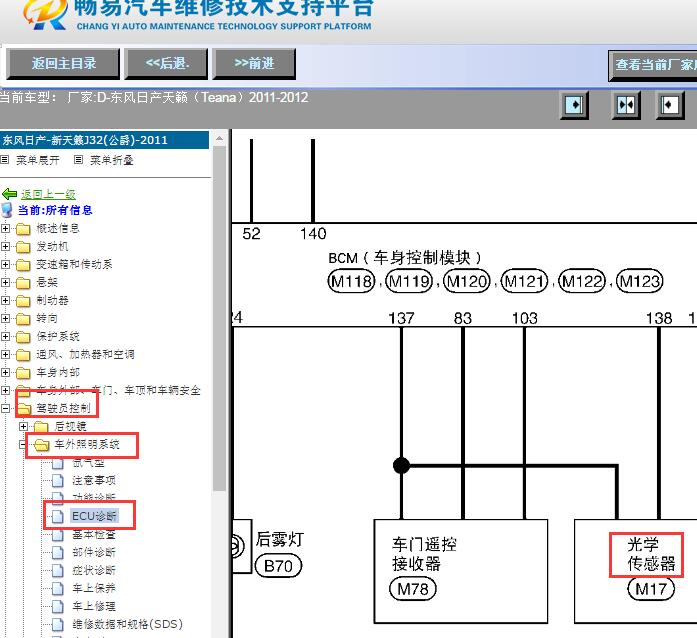Select the 车上保养 tree item
This screenshot has height=638, width=697.
click(x=93, y=588)
